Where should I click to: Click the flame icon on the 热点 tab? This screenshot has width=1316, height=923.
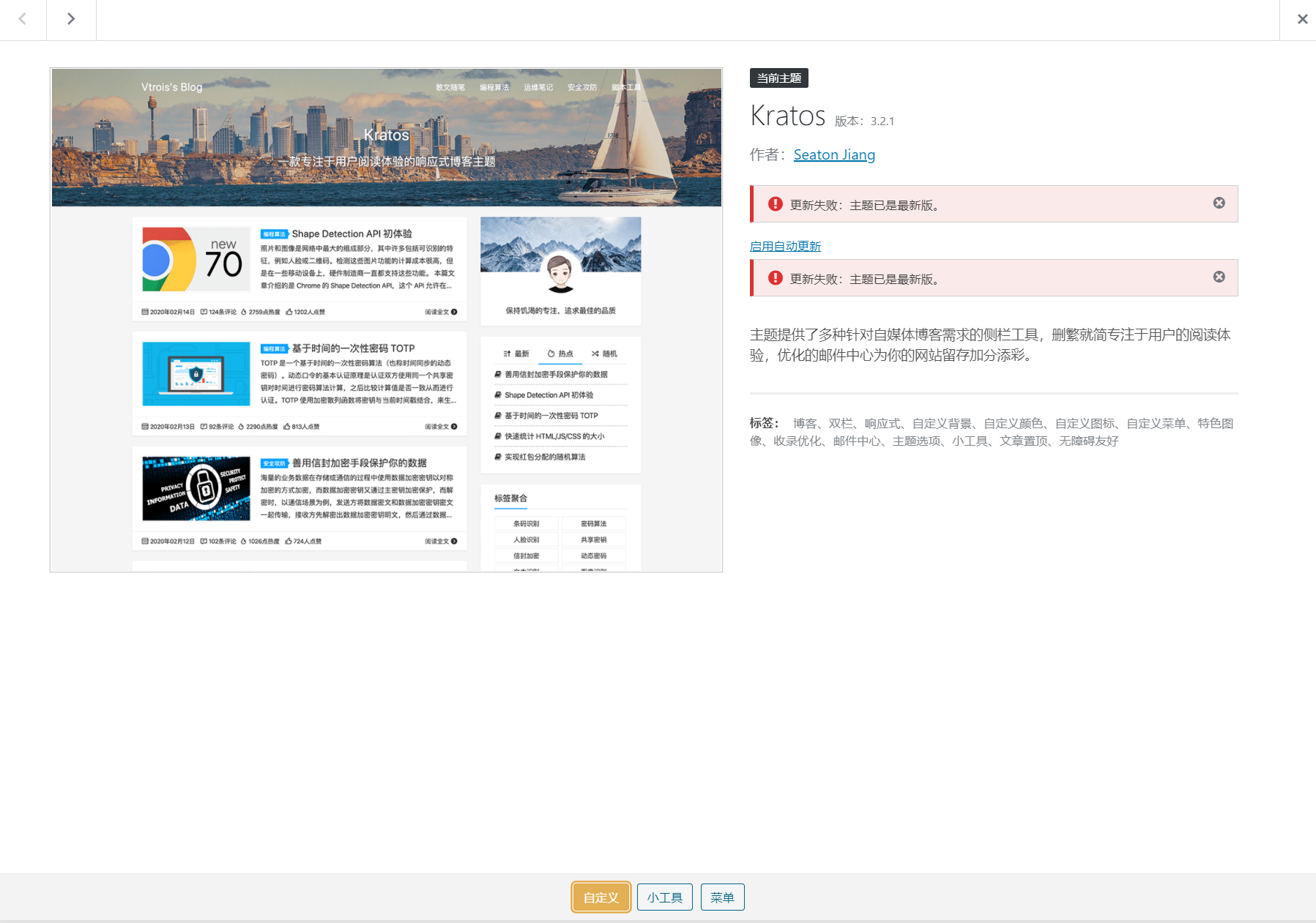click(x=551, y=354)
